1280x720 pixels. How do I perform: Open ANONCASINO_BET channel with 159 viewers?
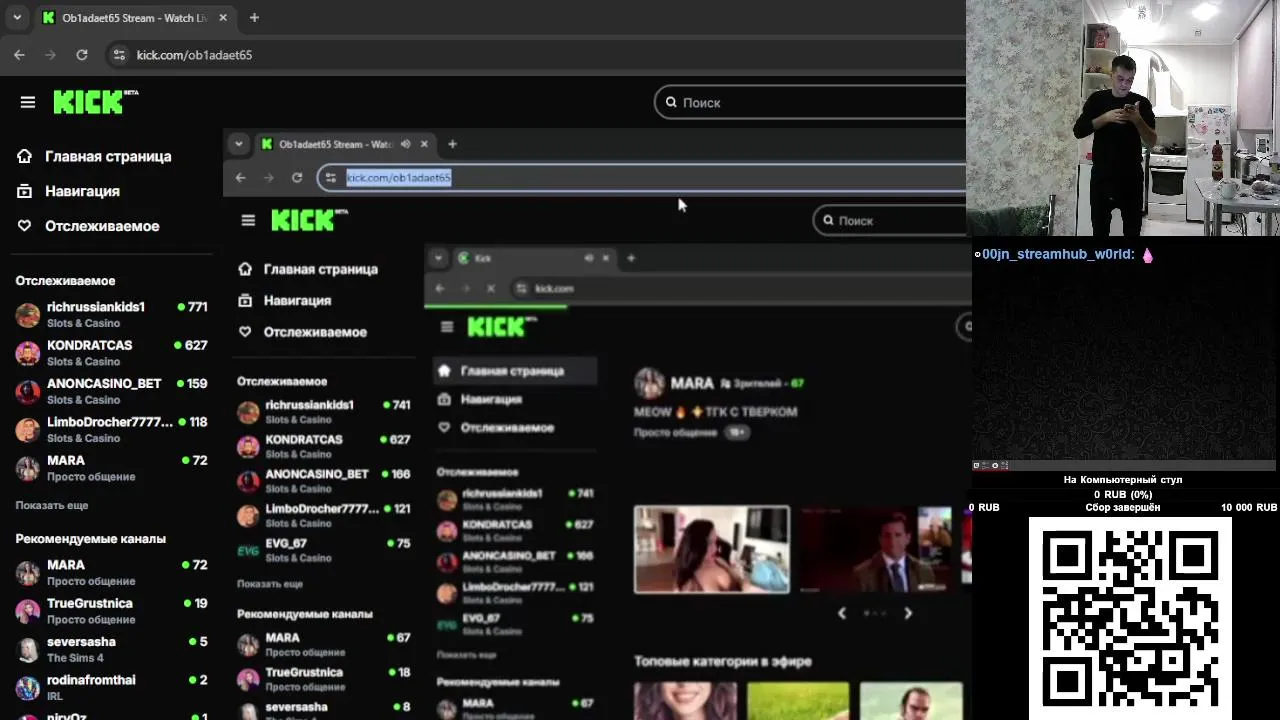[x=111, y=390]
